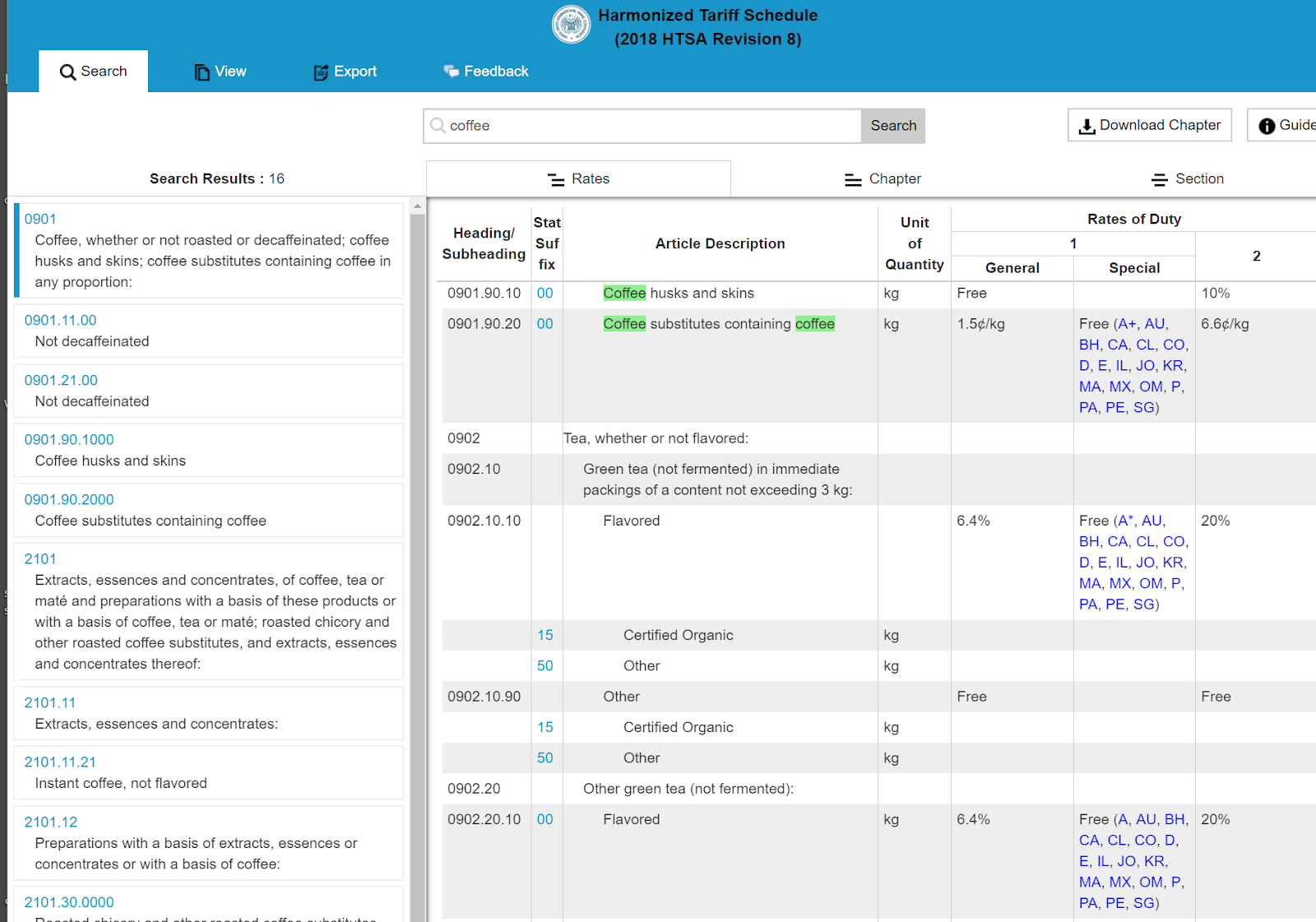This screenshot has width=1316, height=922.
Task: Click stat suffix 00 for 0901.90.10
Action: [544, 293]
